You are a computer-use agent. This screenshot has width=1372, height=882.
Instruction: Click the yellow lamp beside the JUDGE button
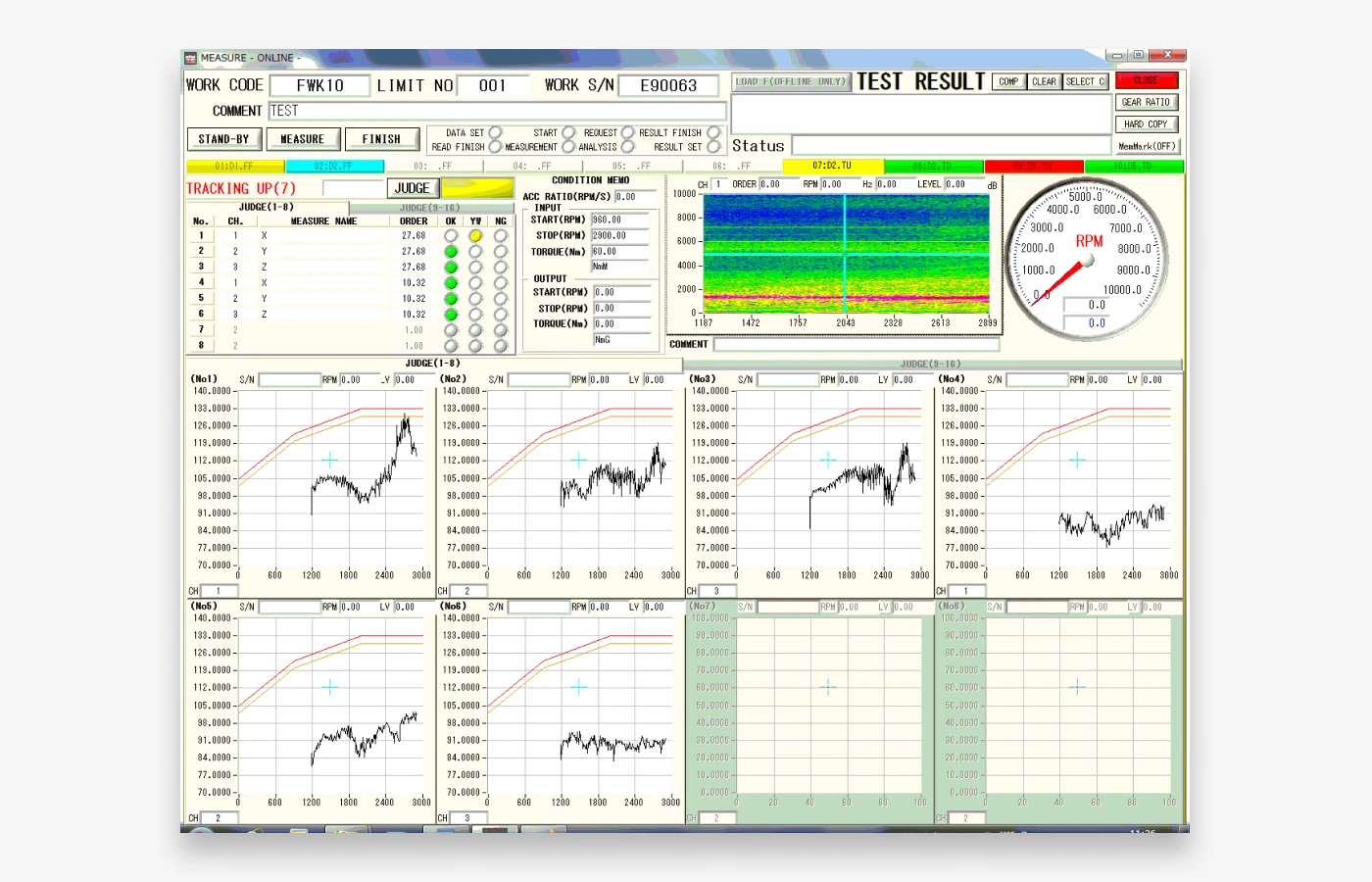[x=477, y=187]
